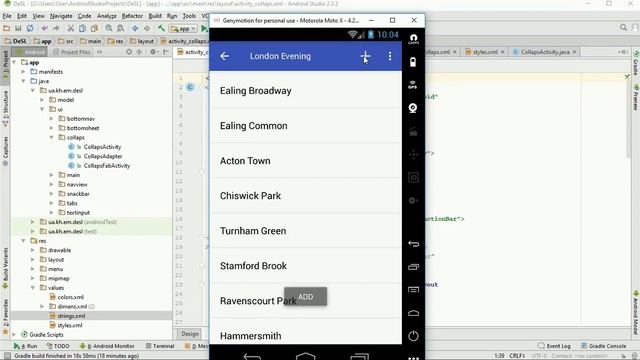640x360 pixels.
Task: Open CollapsFabActivity in project tree
Action: click(107, 166)
